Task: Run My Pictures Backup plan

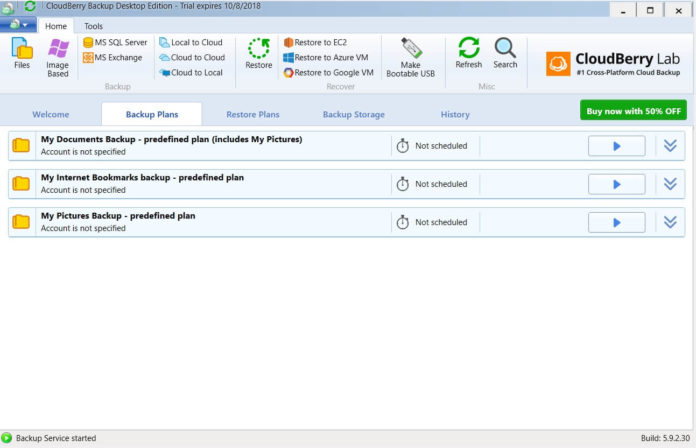Action: click(617, 222)
